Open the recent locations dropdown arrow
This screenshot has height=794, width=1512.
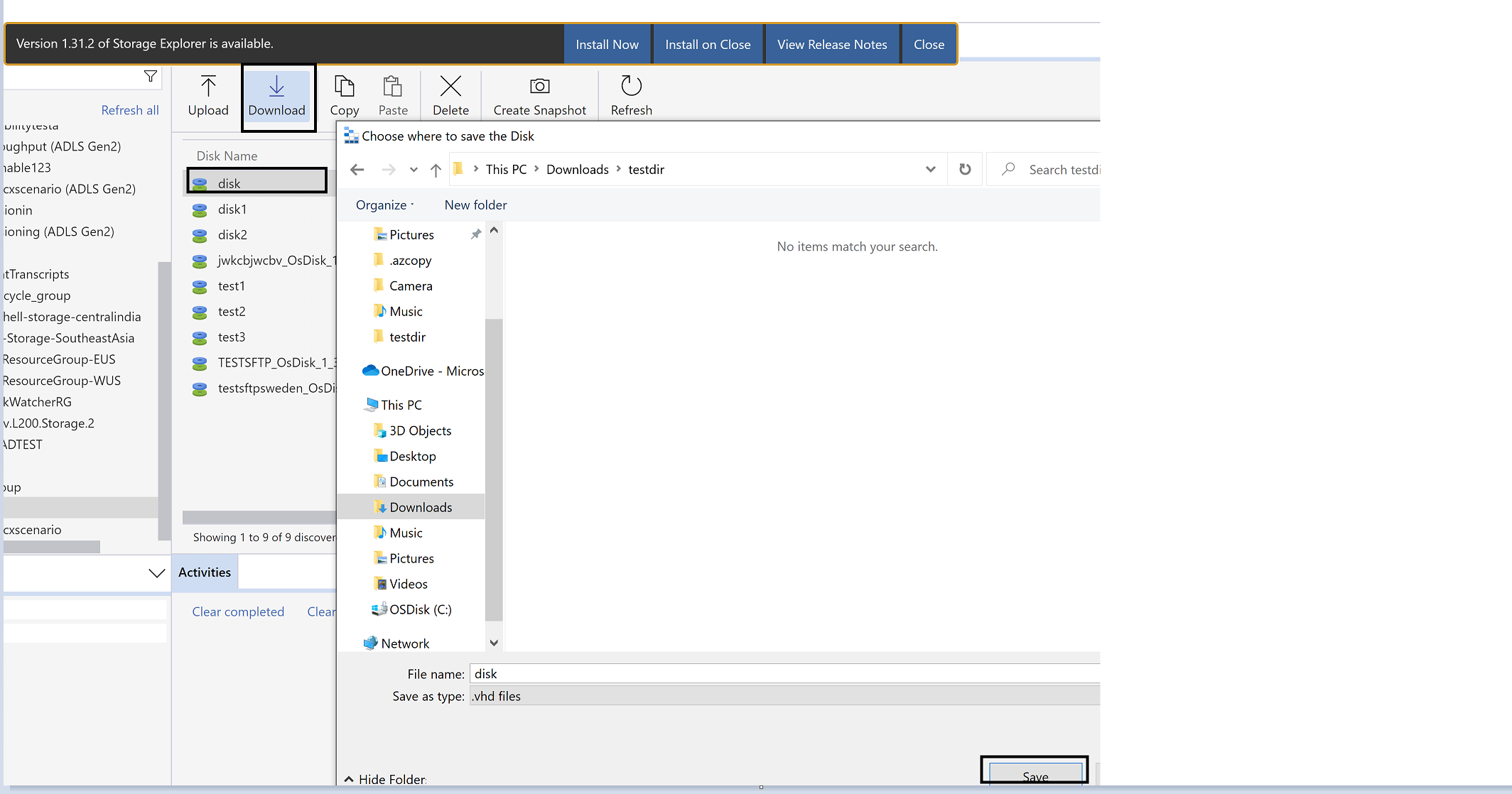(414, 170)
